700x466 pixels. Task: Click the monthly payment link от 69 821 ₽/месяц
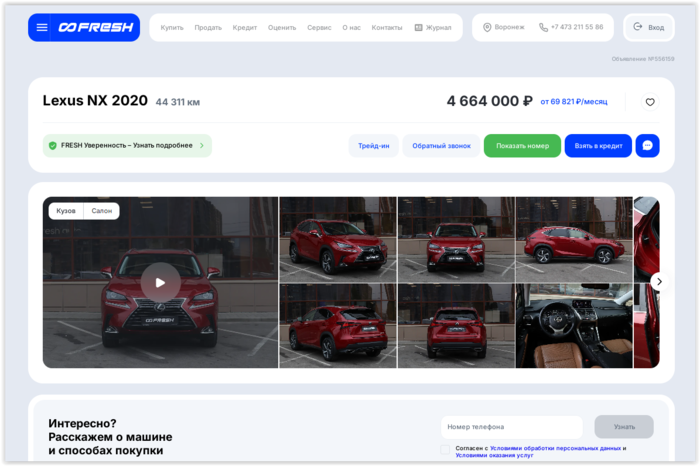574,102
